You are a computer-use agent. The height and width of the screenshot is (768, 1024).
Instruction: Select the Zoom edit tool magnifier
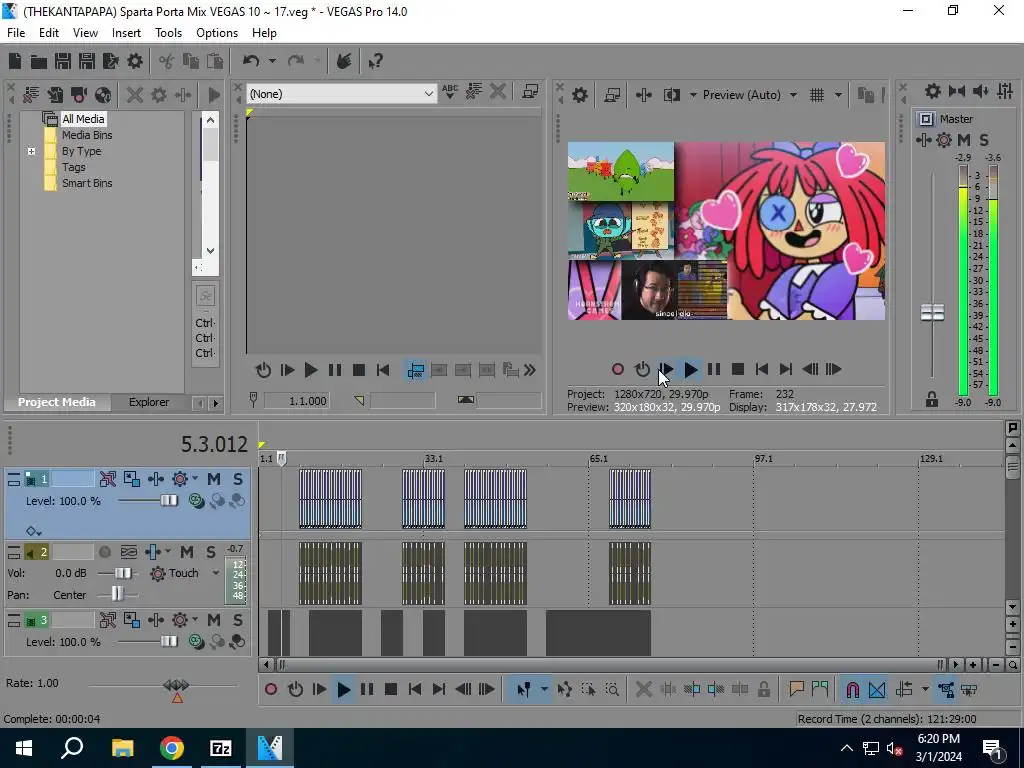tap(612, 689)
